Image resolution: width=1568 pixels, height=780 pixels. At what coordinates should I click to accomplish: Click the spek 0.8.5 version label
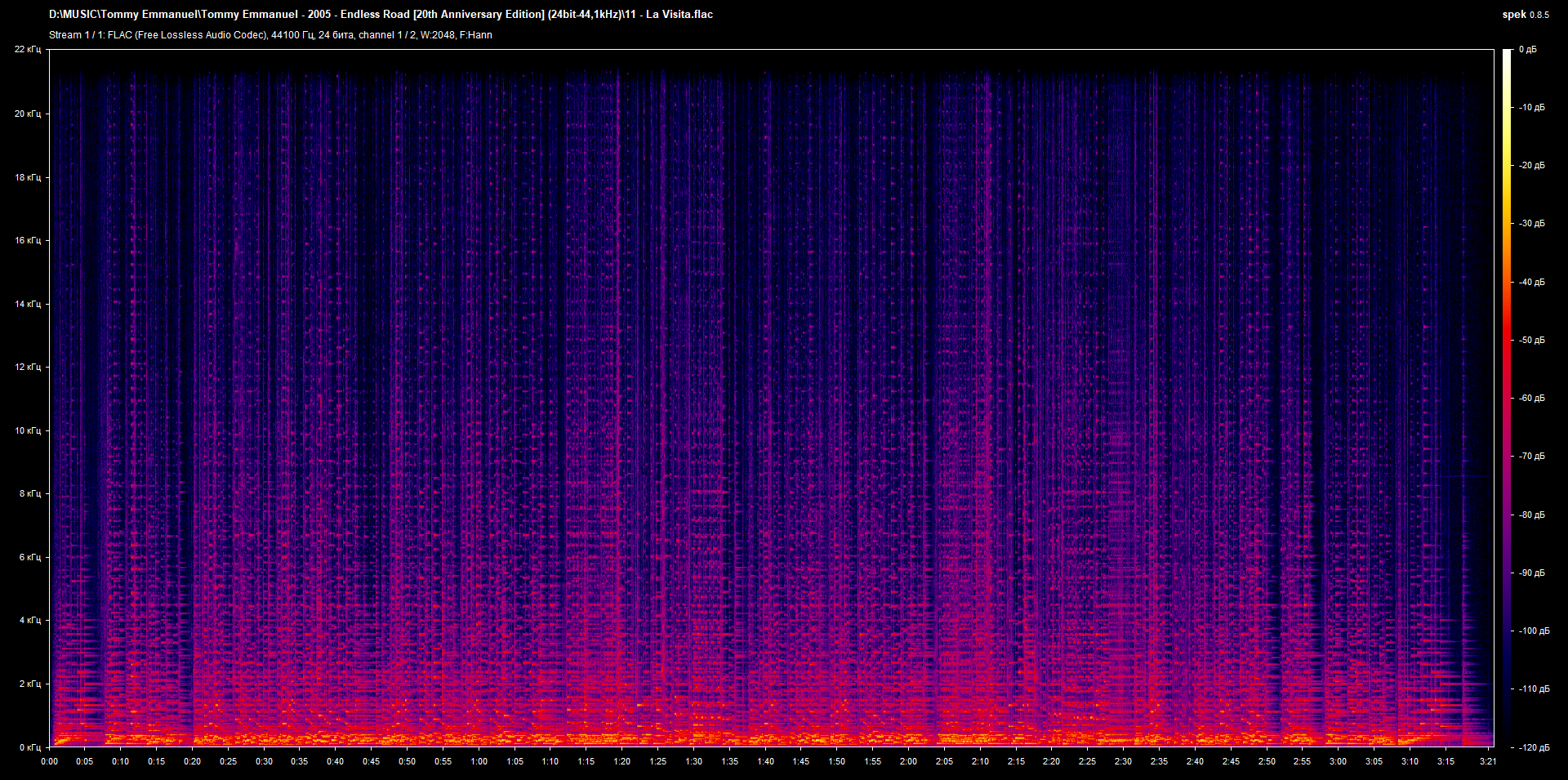pyautogui.click(x=1525, y=14)
